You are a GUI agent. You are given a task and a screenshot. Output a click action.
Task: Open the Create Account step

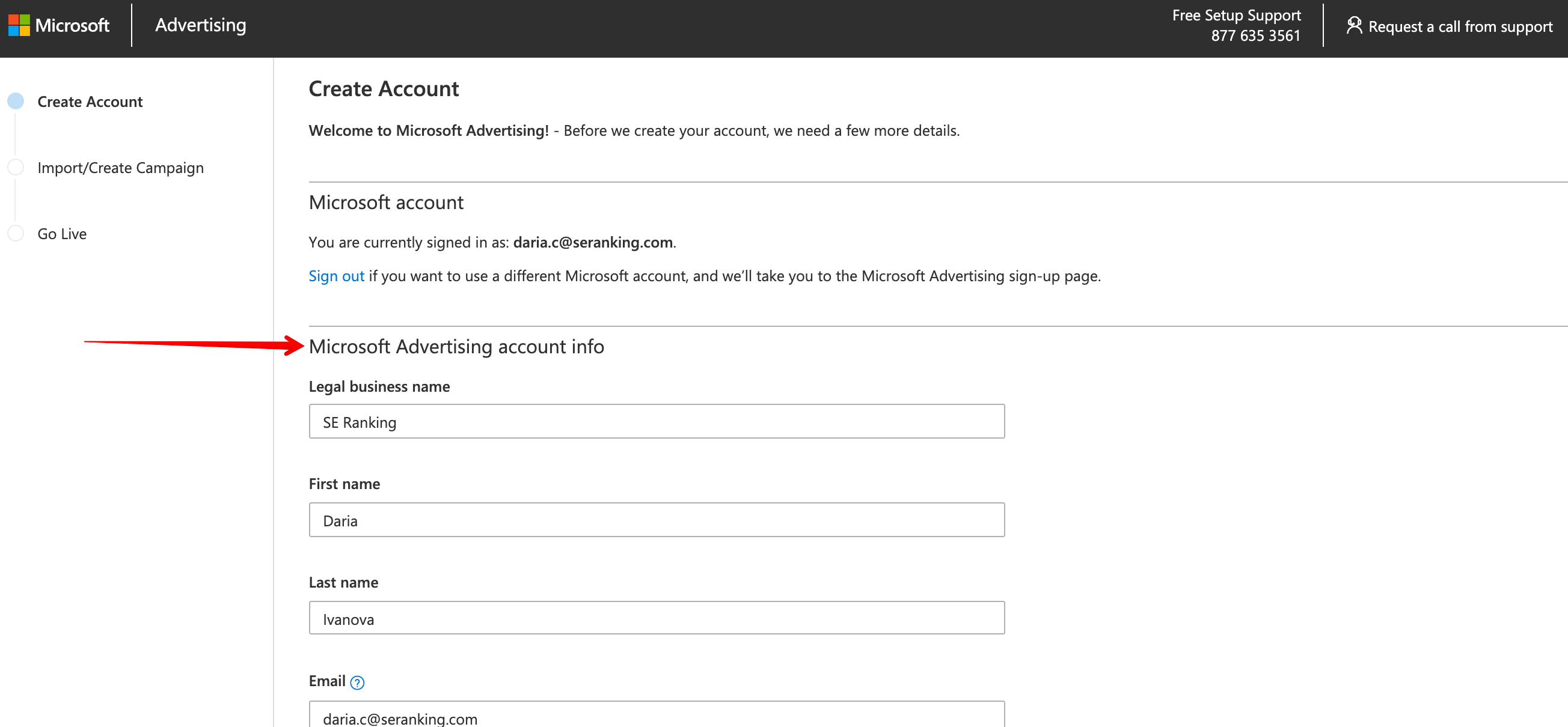90,102
